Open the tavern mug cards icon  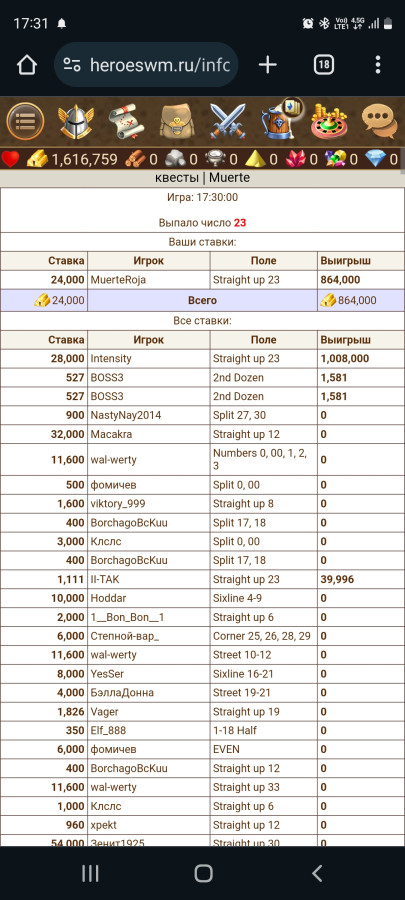[x=281, y=119]
